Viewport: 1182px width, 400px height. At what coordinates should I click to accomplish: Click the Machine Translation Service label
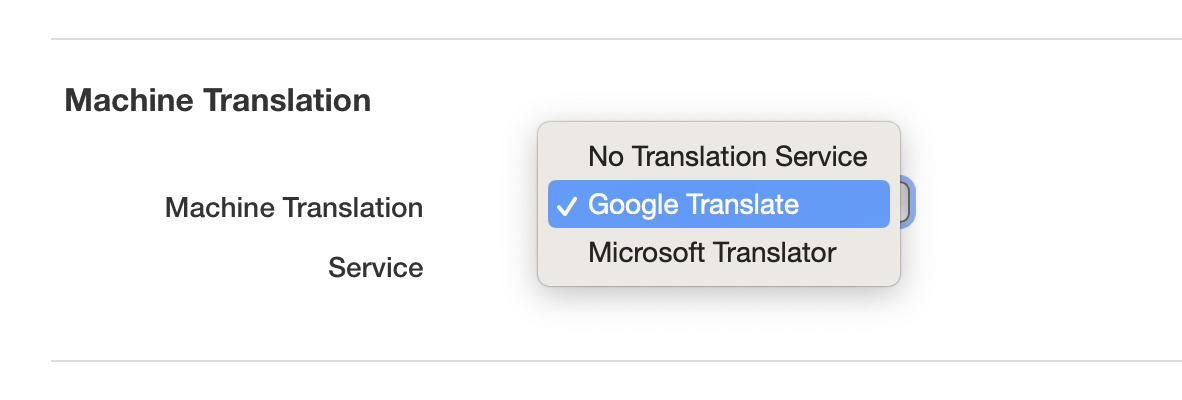point(293,208)
